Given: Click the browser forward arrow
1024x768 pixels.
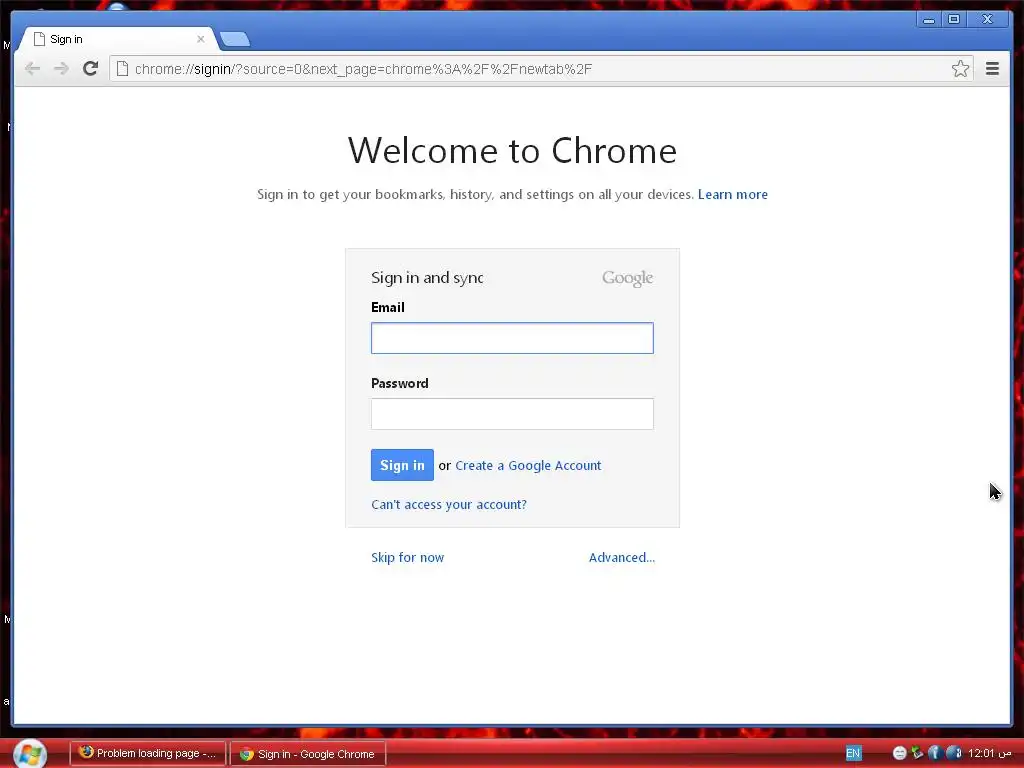Looking at the screenshot, I should point(61,69).
